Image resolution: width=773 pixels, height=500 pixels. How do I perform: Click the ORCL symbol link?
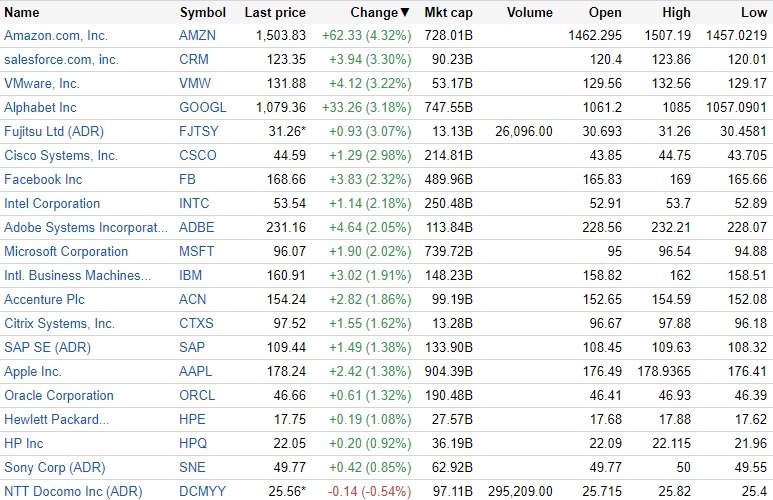[197, 395]
